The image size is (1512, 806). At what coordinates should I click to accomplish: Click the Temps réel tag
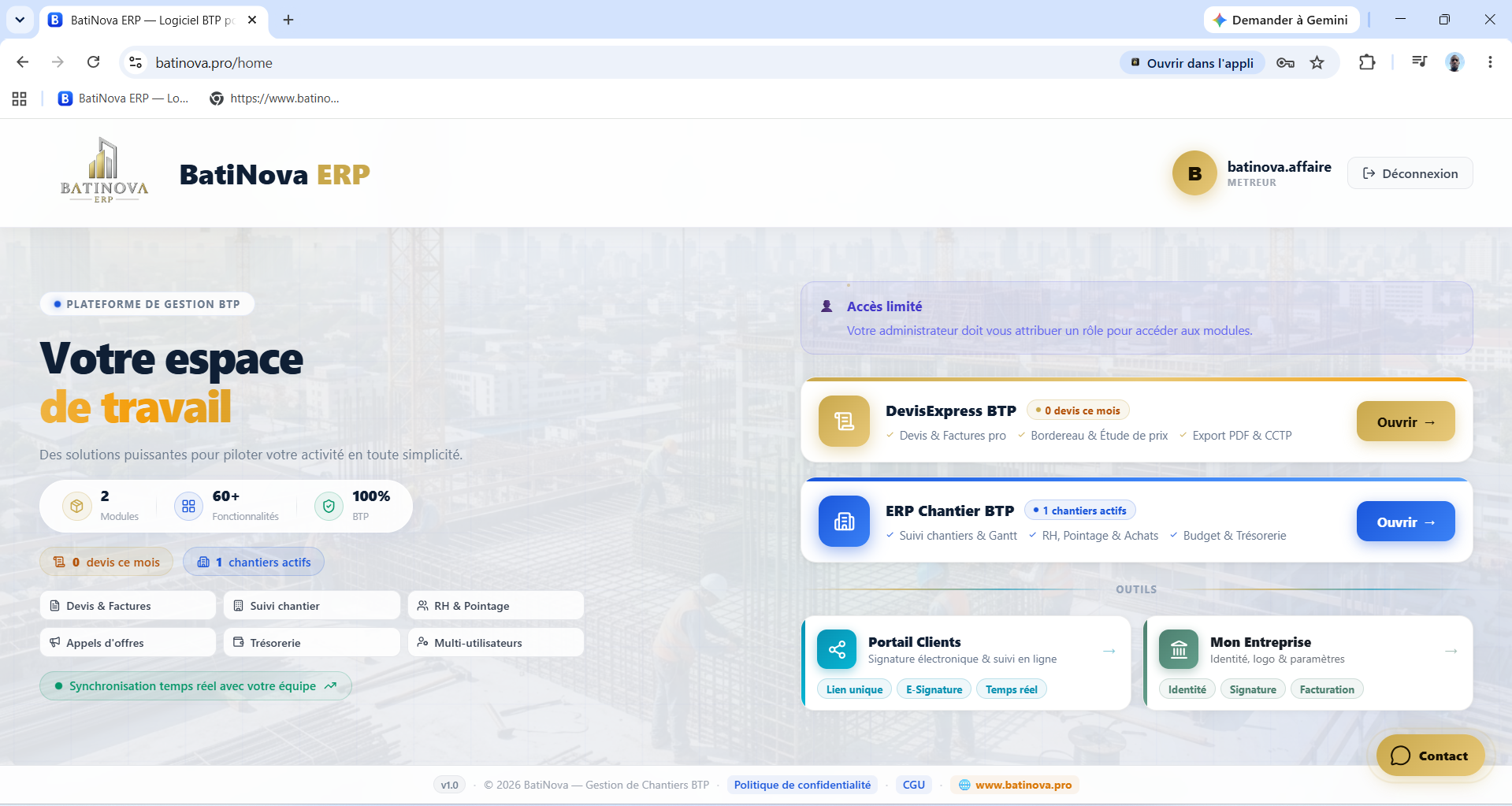coord(1011,689)
